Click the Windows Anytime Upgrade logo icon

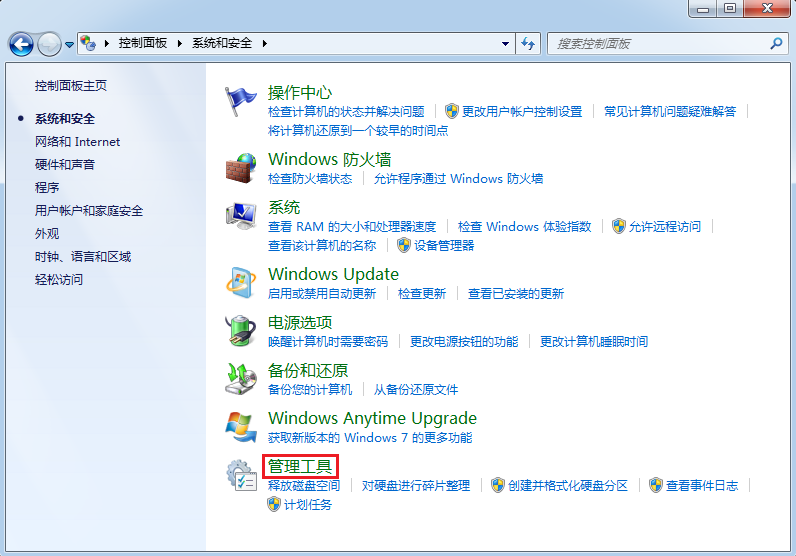tap(241, 427)
